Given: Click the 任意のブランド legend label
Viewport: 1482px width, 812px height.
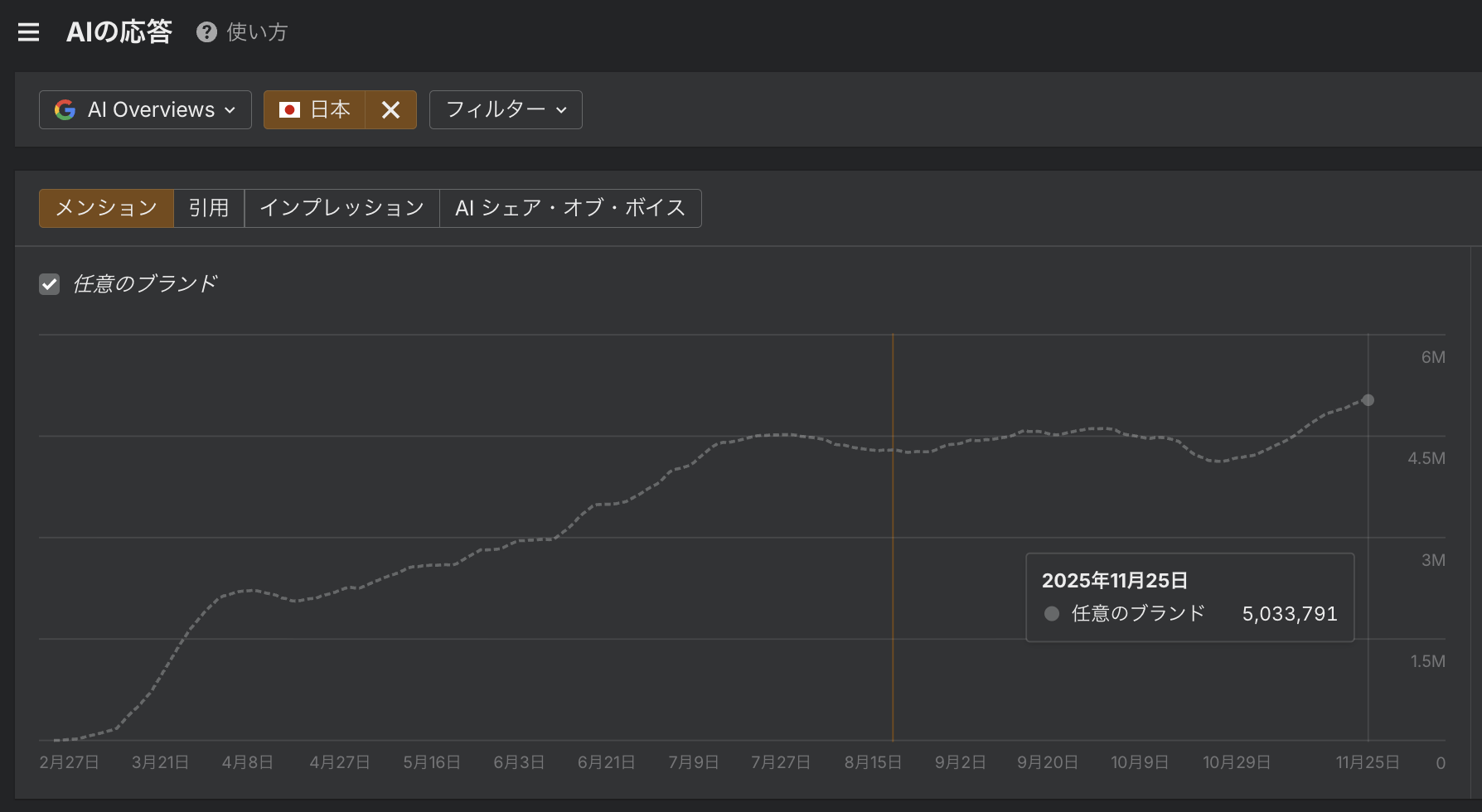Looking at the screenshot, I should 145,284.
